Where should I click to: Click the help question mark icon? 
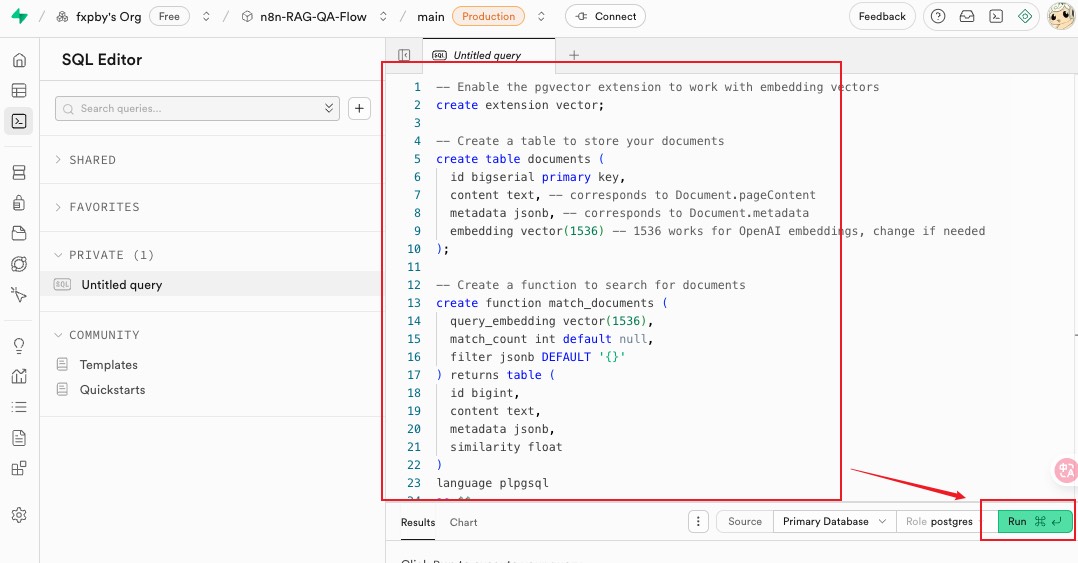pos(937,16)
